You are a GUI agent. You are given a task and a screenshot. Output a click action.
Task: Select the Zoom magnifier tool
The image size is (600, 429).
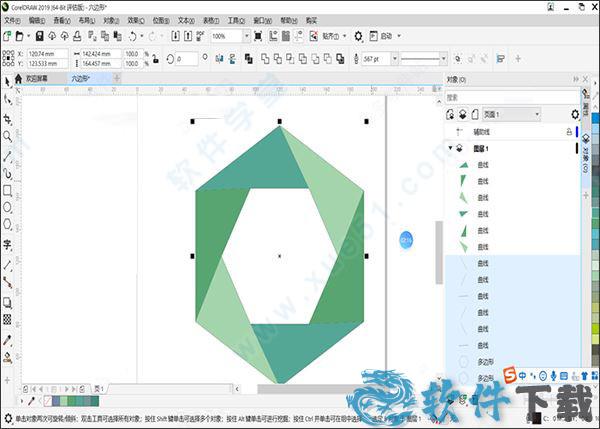click(x=7, y=136)
